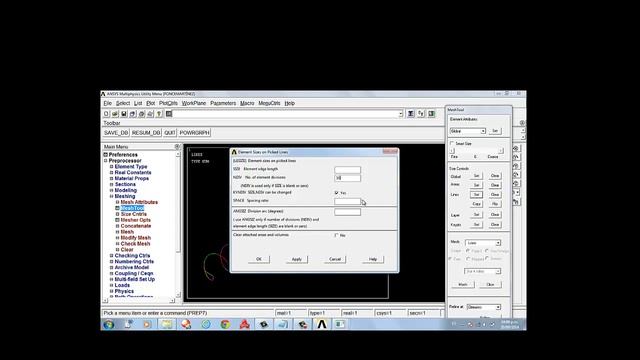Click the Report Generator toolbar icon

pos(150,114)
